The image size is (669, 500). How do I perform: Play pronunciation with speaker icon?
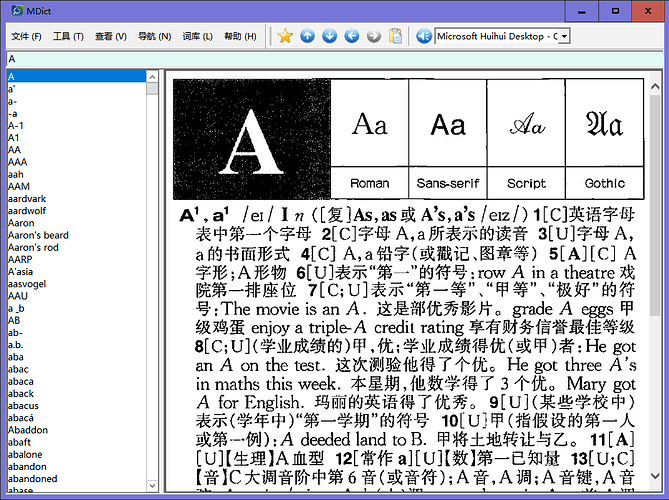[424, 36]
